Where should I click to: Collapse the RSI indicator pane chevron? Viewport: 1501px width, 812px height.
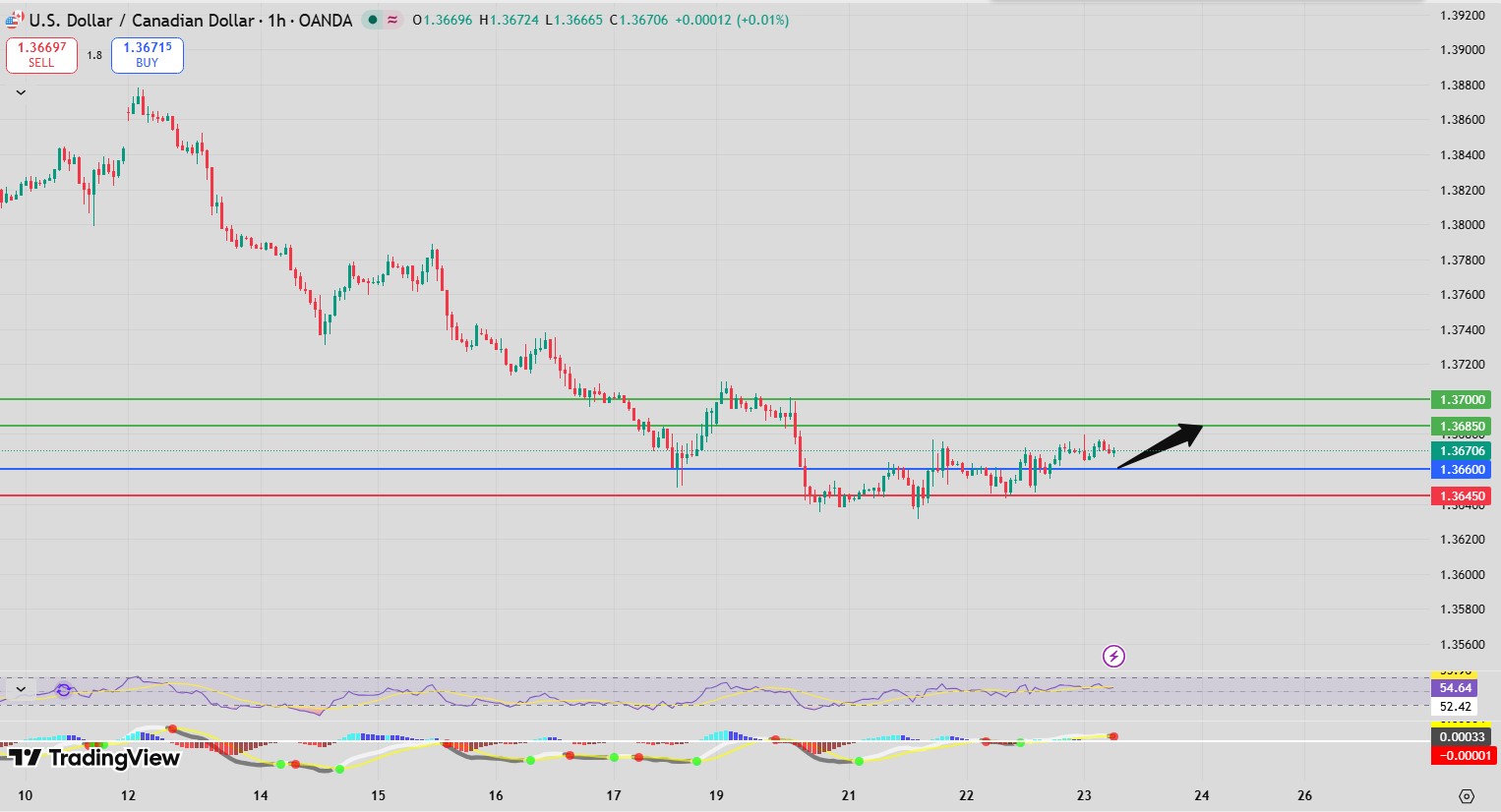coord(20,689)
